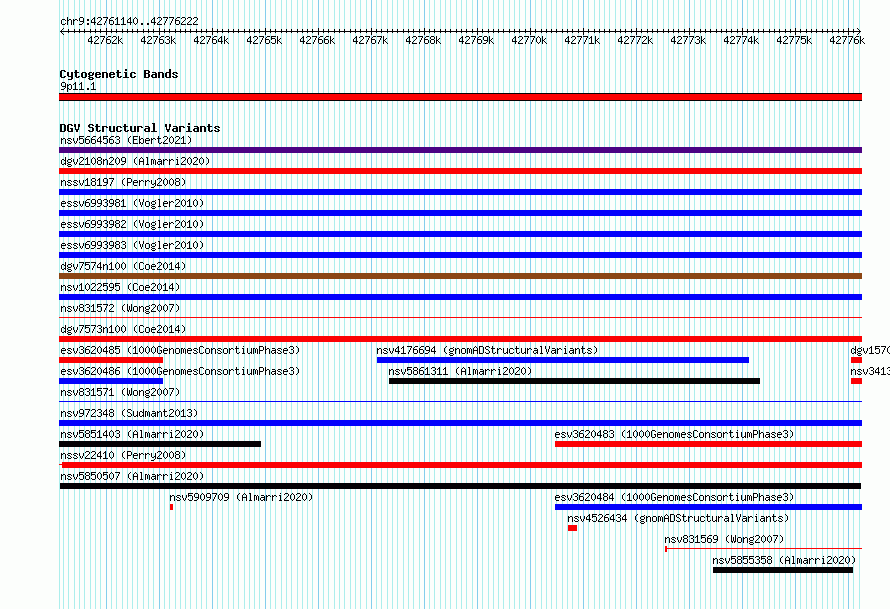
Task: Click nsv831569 (Wong2007) label
Action: 724,539
